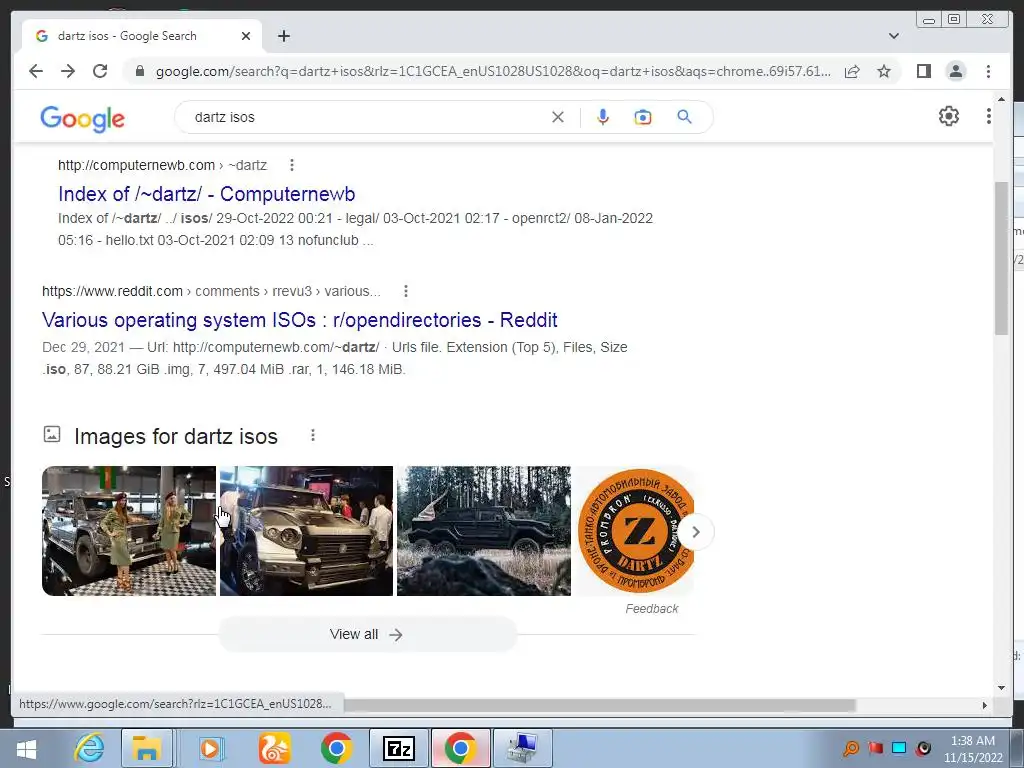Open third image of black truck in forest
This screenshot has height=768, width=1024.
[x=484, y=530]
